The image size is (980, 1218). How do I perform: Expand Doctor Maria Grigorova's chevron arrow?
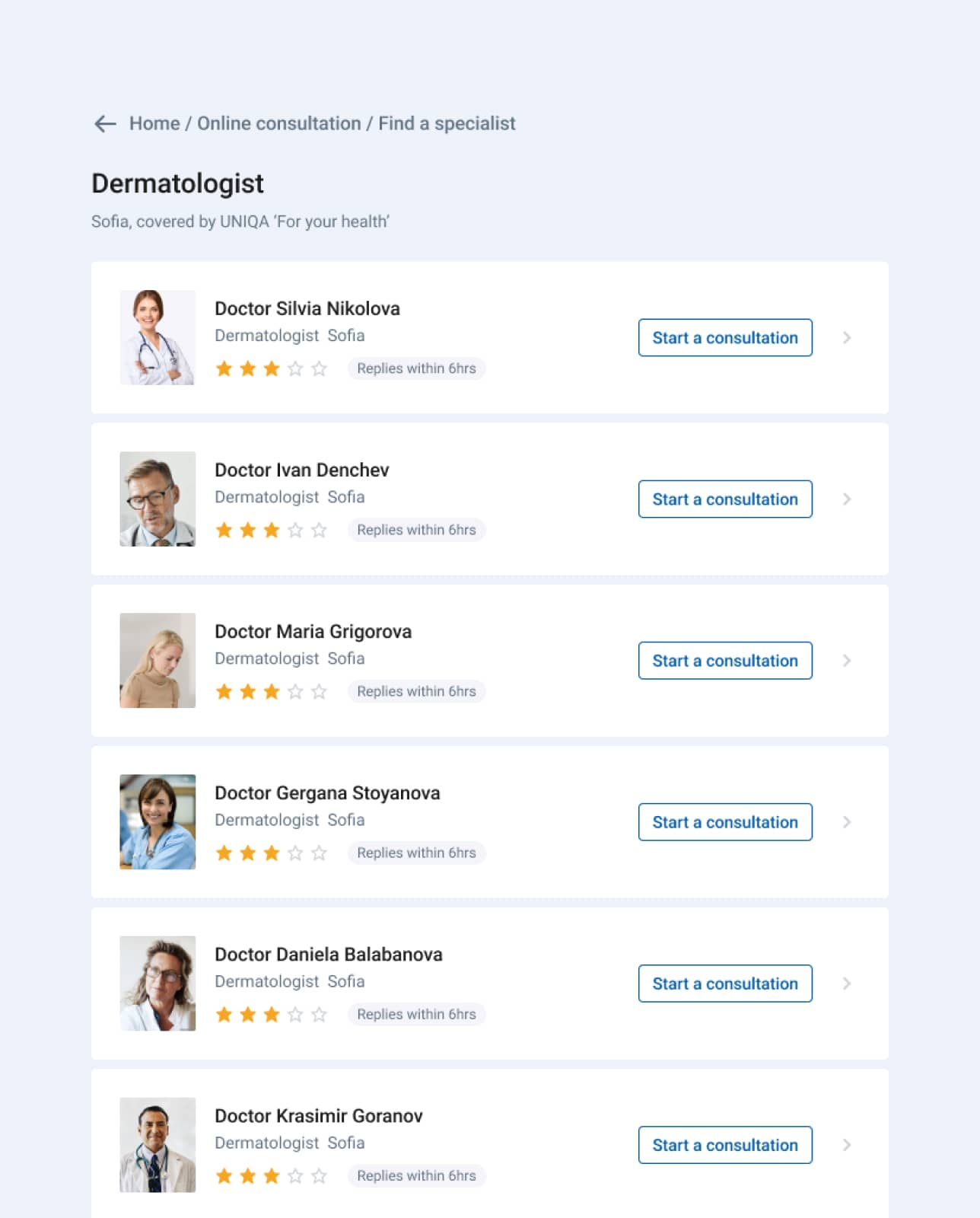847,661
